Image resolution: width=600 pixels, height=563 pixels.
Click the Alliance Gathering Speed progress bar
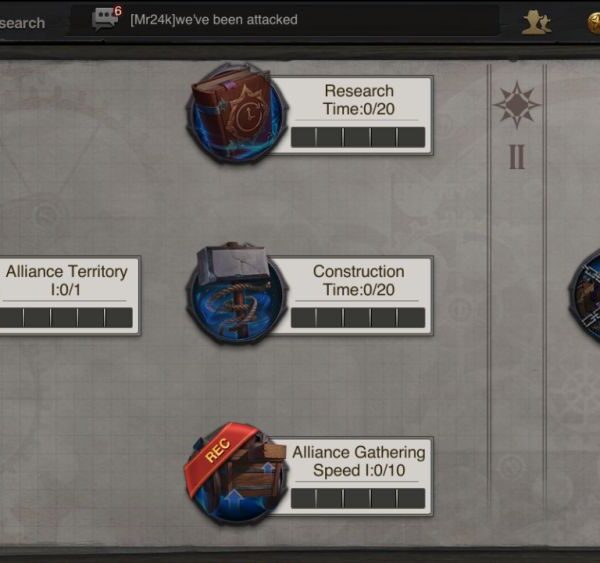pos(358,498)
